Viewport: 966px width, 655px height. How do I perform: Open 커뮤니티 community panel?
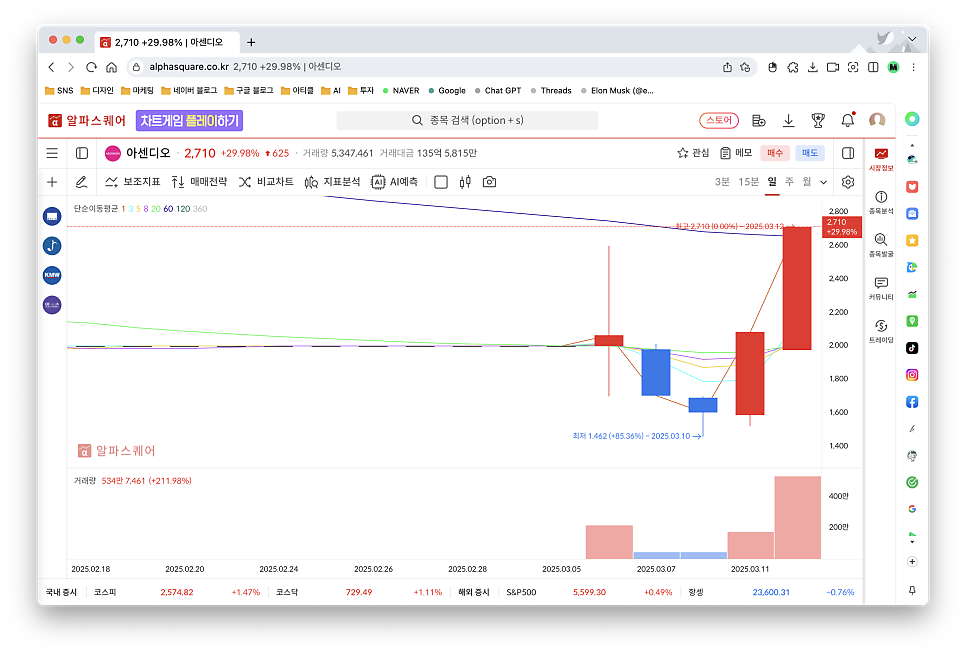(881, 288)
